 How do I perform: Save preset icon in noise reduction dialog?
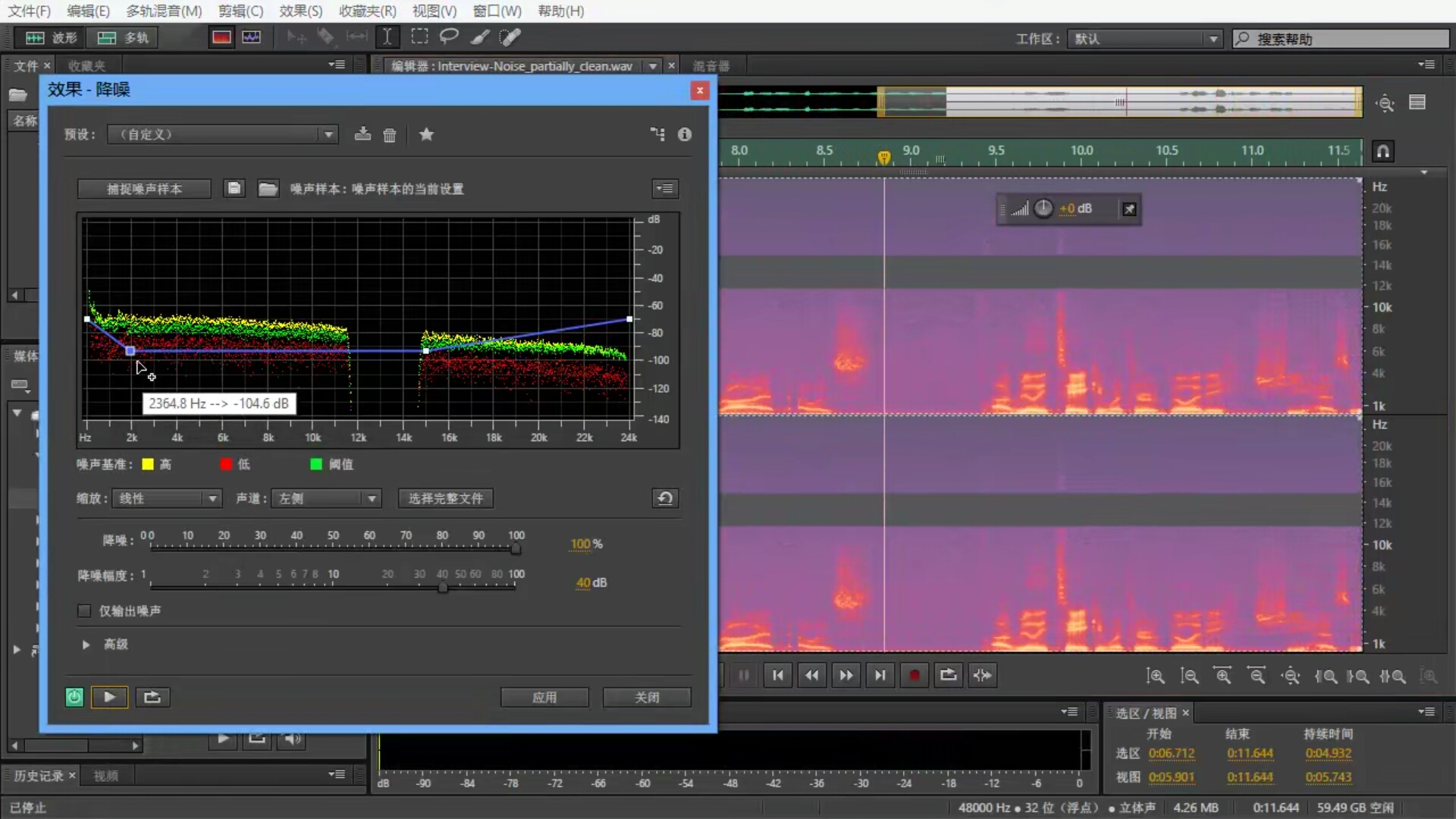tap(362, 134)
